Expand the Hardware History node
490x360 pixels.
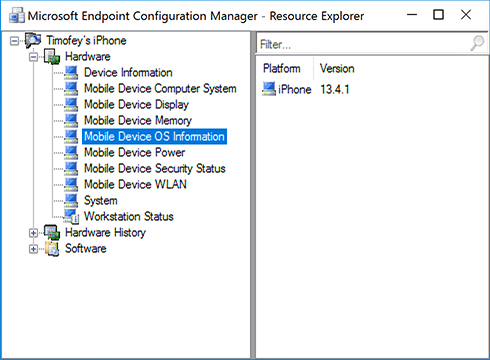point(33,233)
